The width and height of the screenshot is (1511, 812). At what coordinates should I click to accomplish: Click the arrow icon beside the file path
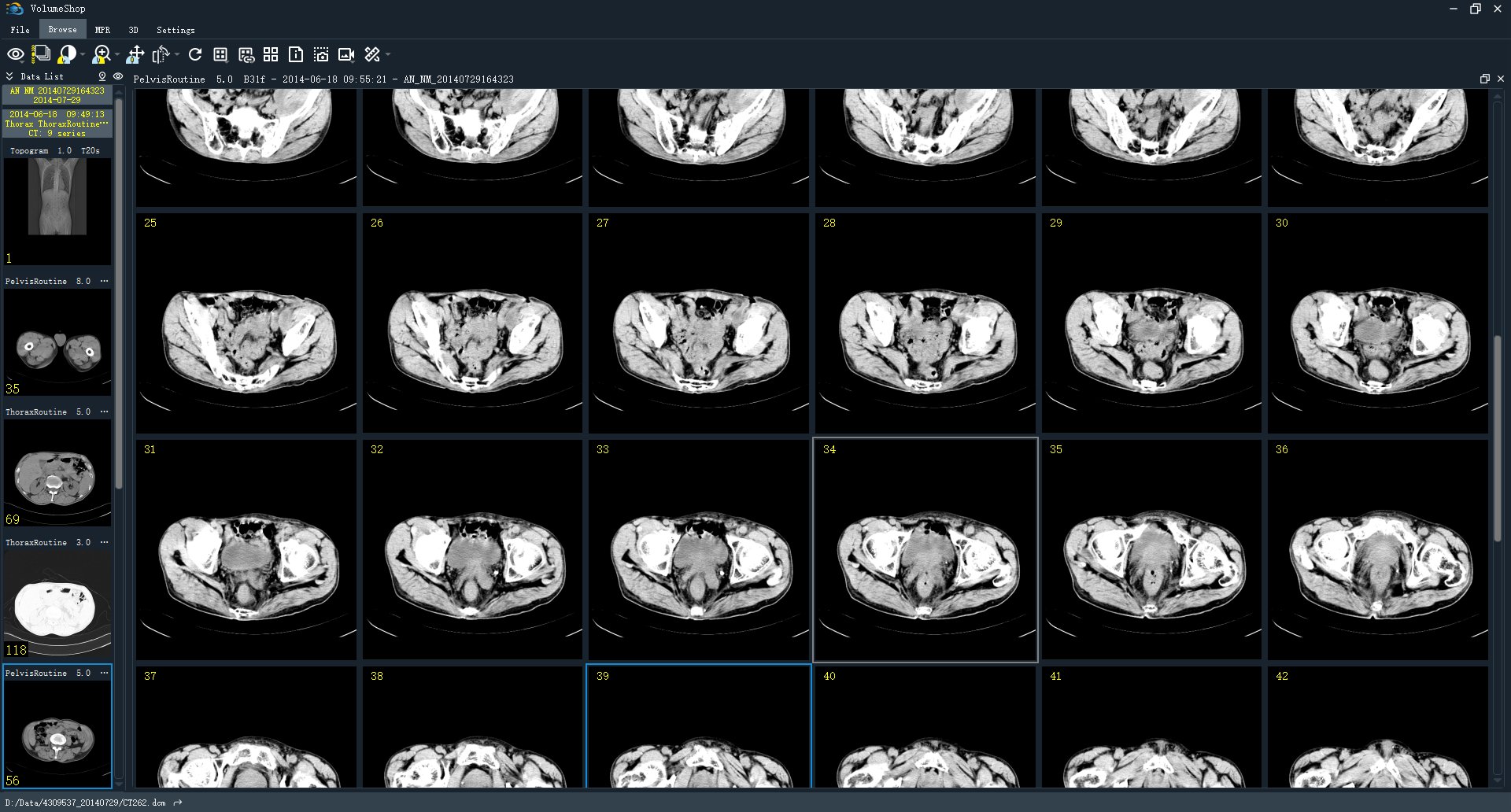[x=178, y=803]
